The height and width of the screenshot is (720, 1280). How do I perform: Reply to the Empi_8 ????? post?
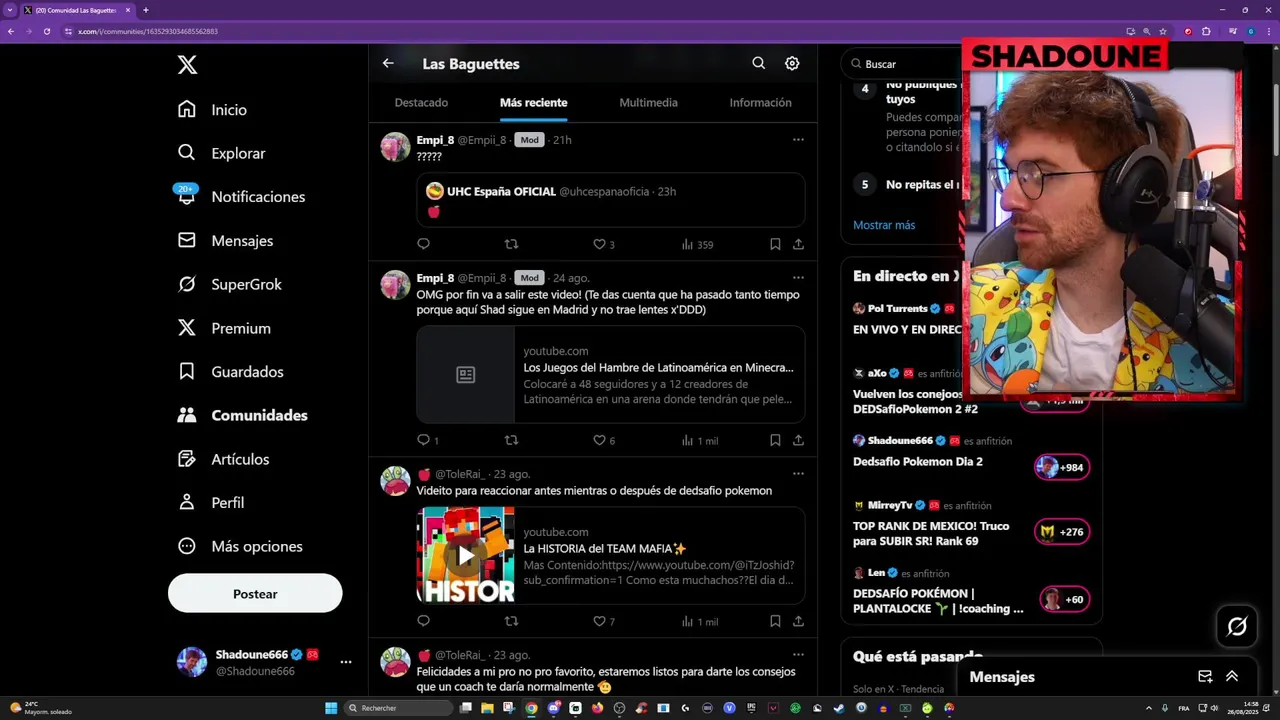423,244
